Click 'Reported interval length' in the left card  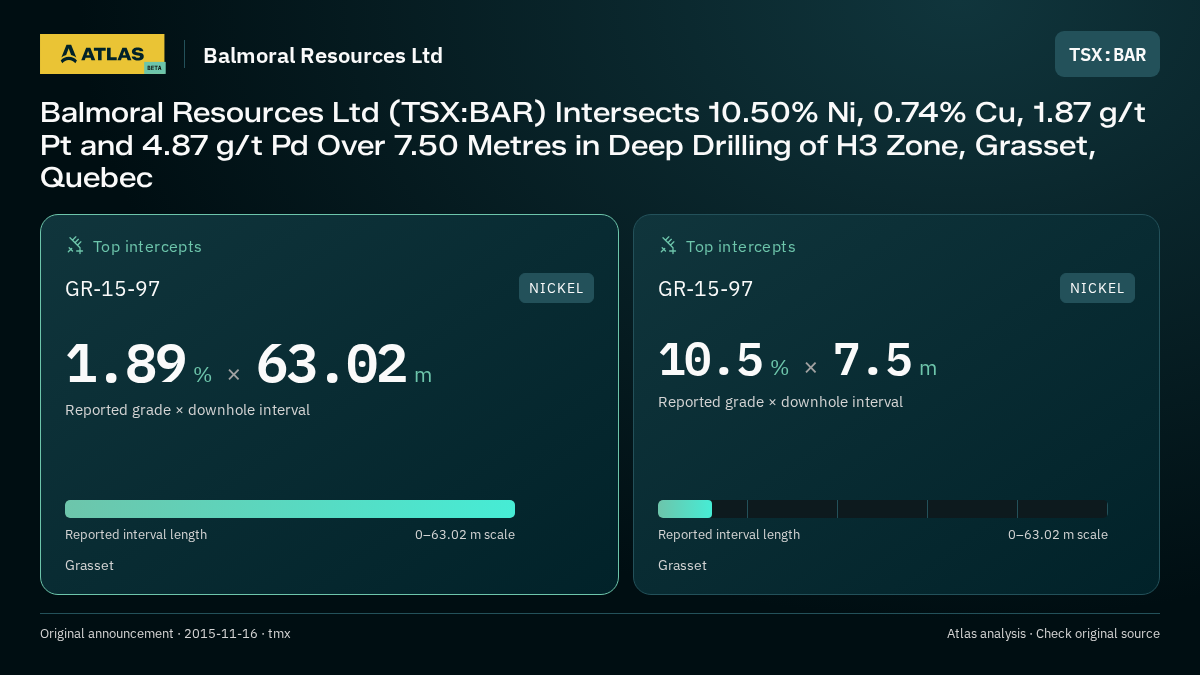tap(136, 535)
